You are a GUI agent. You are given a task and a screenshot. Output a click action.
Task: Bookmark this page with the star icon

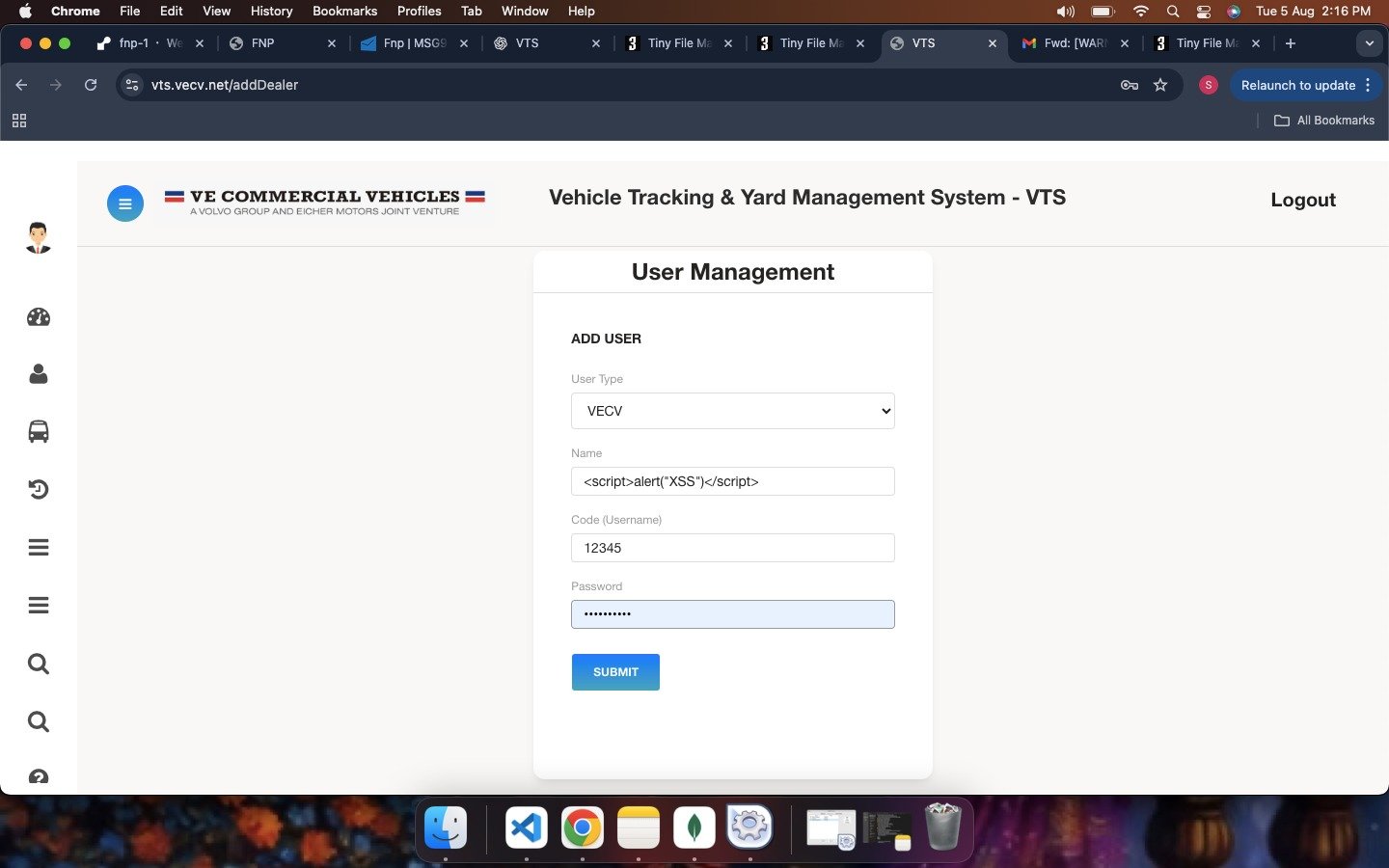pyautogui.click(x=1160, y=85)
